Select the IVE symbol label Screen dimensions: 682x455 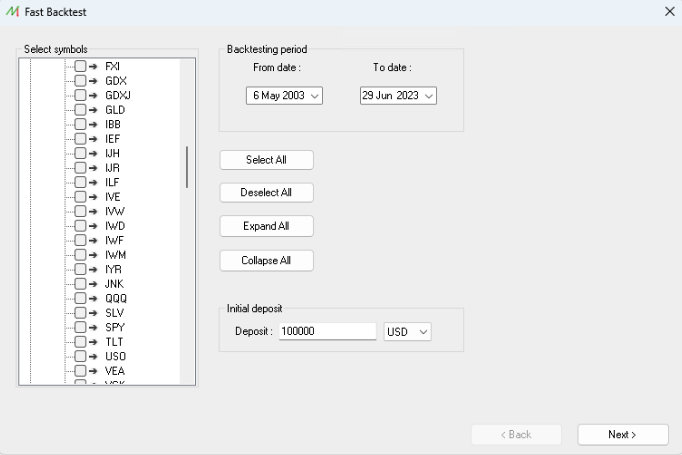coord(113,197)
